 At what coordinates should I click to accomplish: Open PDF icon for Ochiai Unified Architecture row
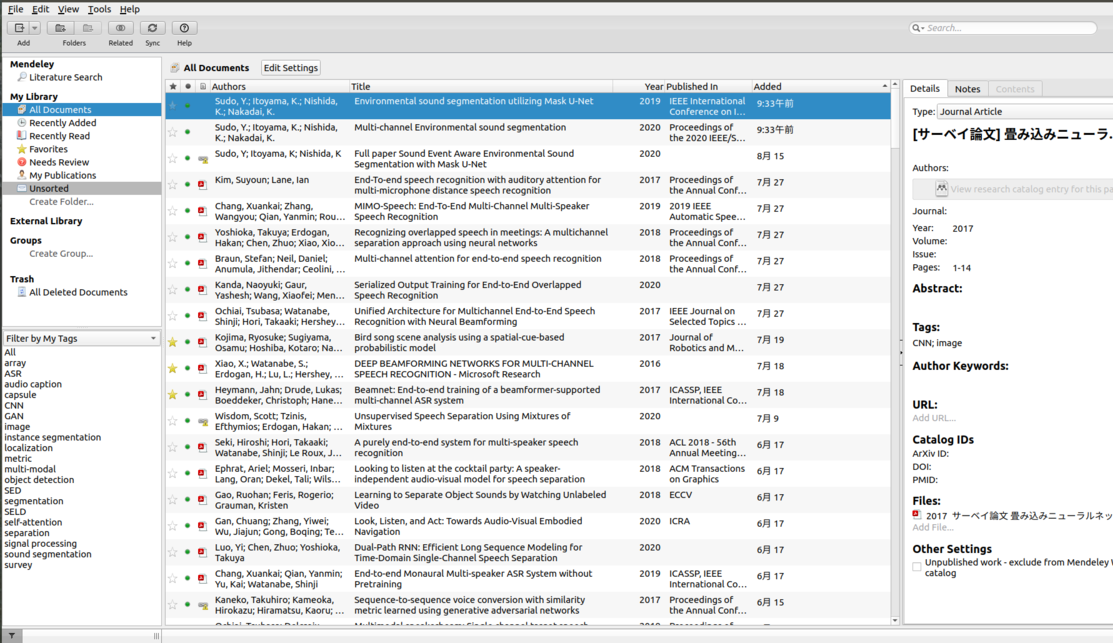[x=202, y=316]
